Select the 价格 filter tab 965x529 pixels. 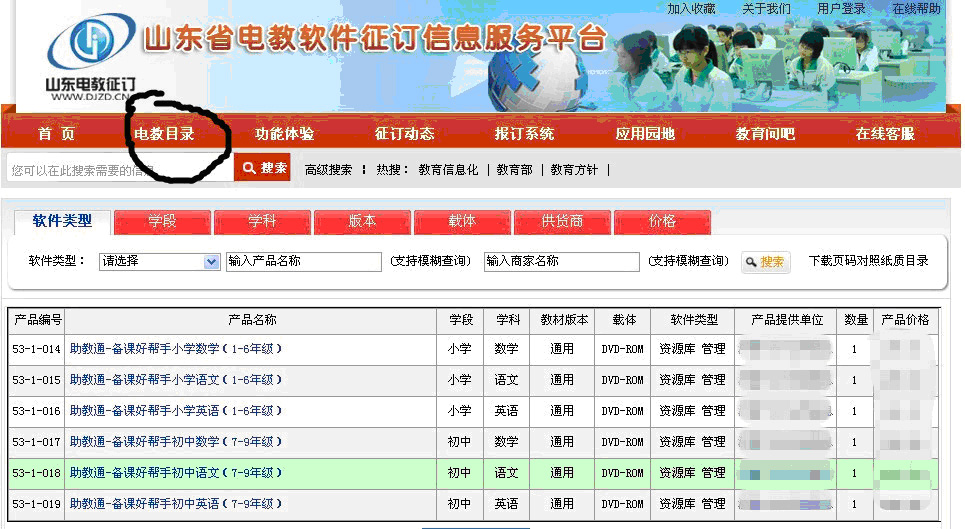coord(662,221)
